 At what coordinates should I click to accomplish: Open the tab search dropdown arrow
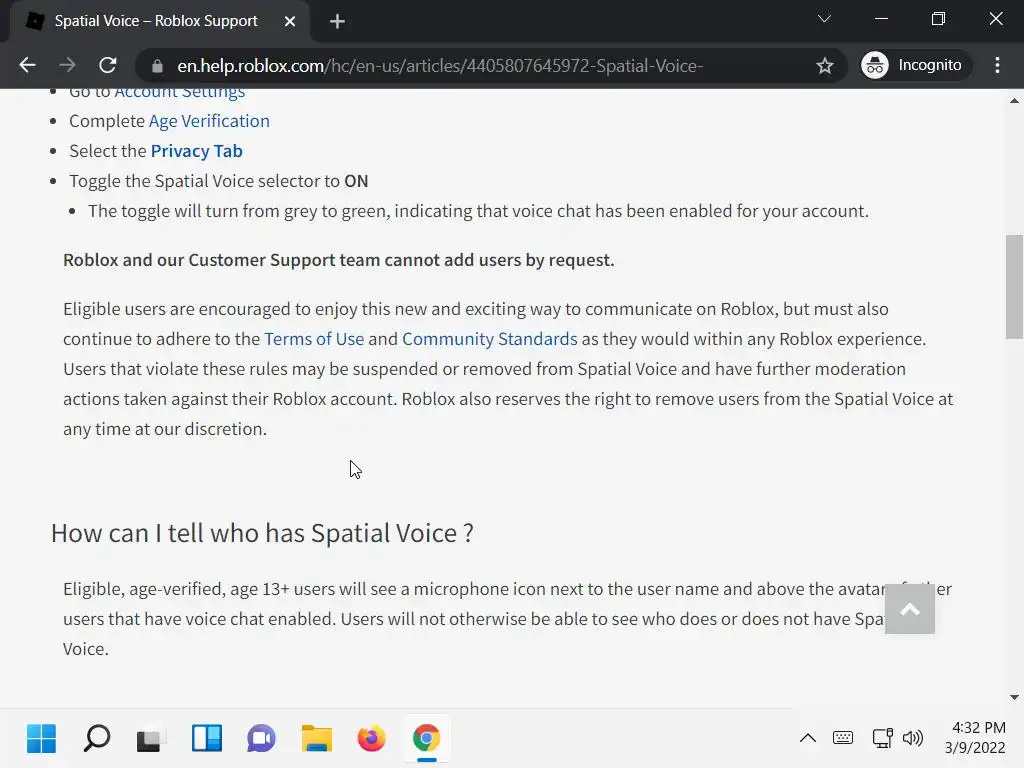point(824,19)
